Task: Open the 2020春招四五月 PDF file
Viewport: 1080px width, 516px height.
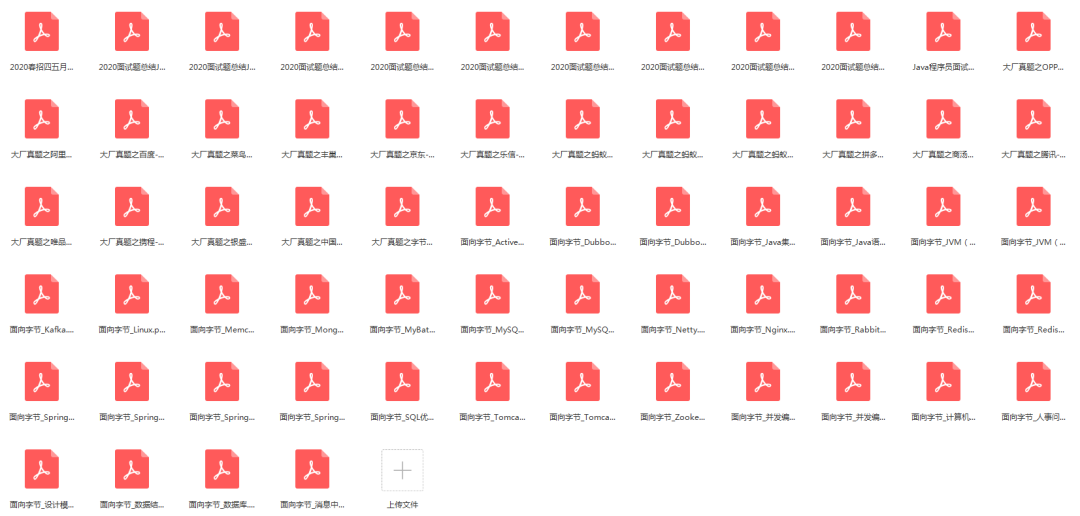Action: 42,32
